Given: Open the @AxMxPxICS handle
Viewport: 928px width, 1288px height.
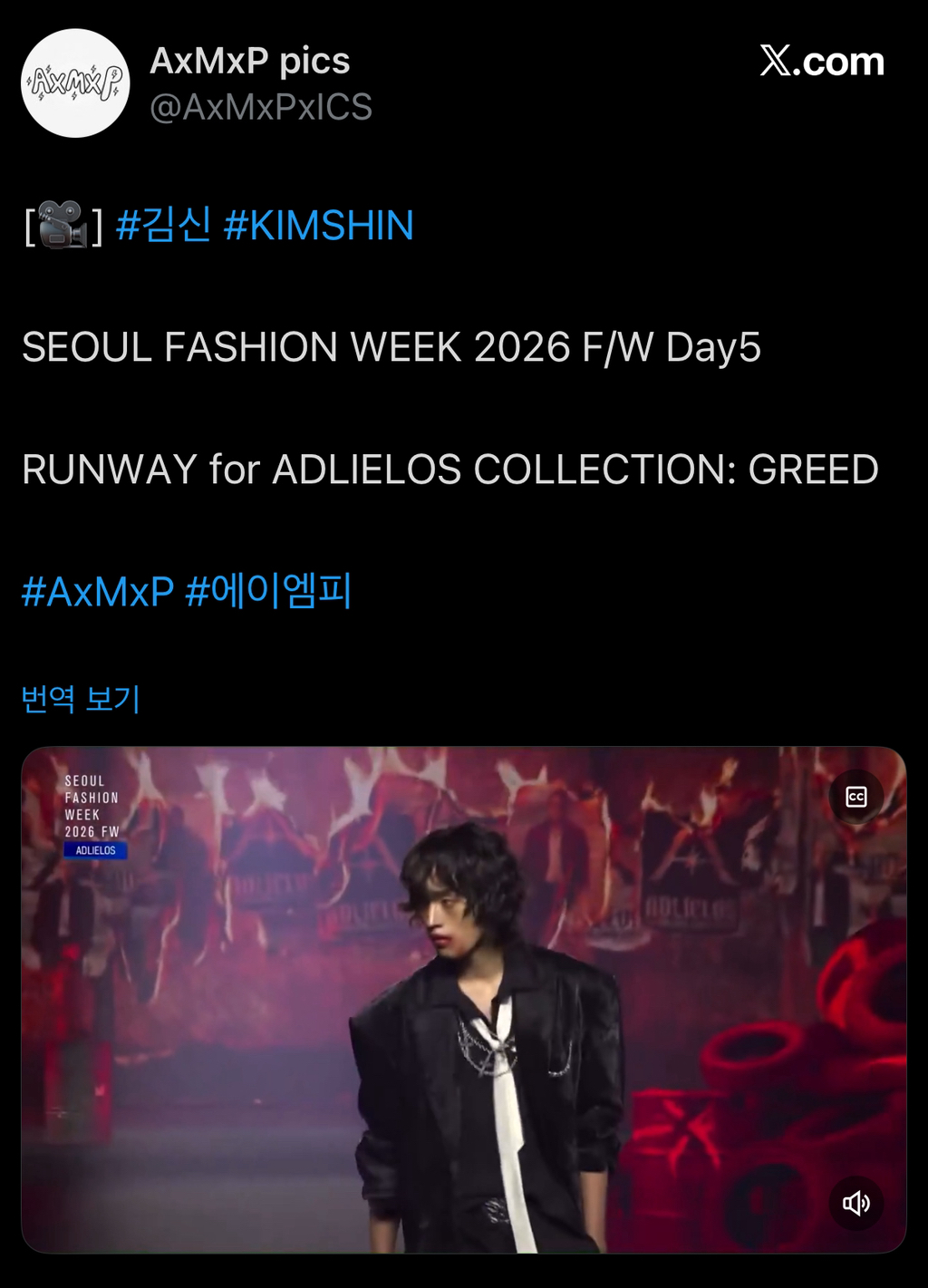Looking at the screenshot, I should 261,107.
